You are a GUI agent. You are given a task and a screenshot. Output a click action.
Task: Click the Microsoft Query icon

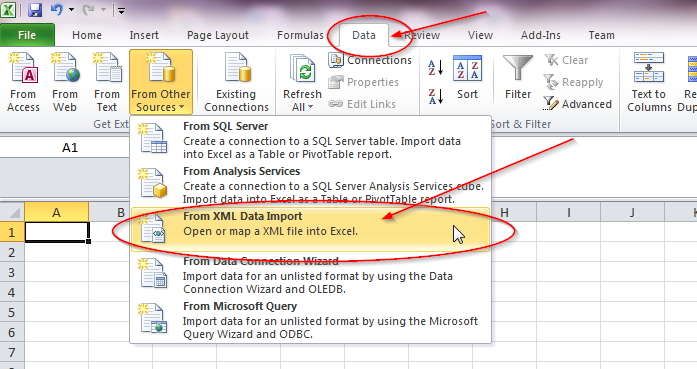click(x=152, y=319)
